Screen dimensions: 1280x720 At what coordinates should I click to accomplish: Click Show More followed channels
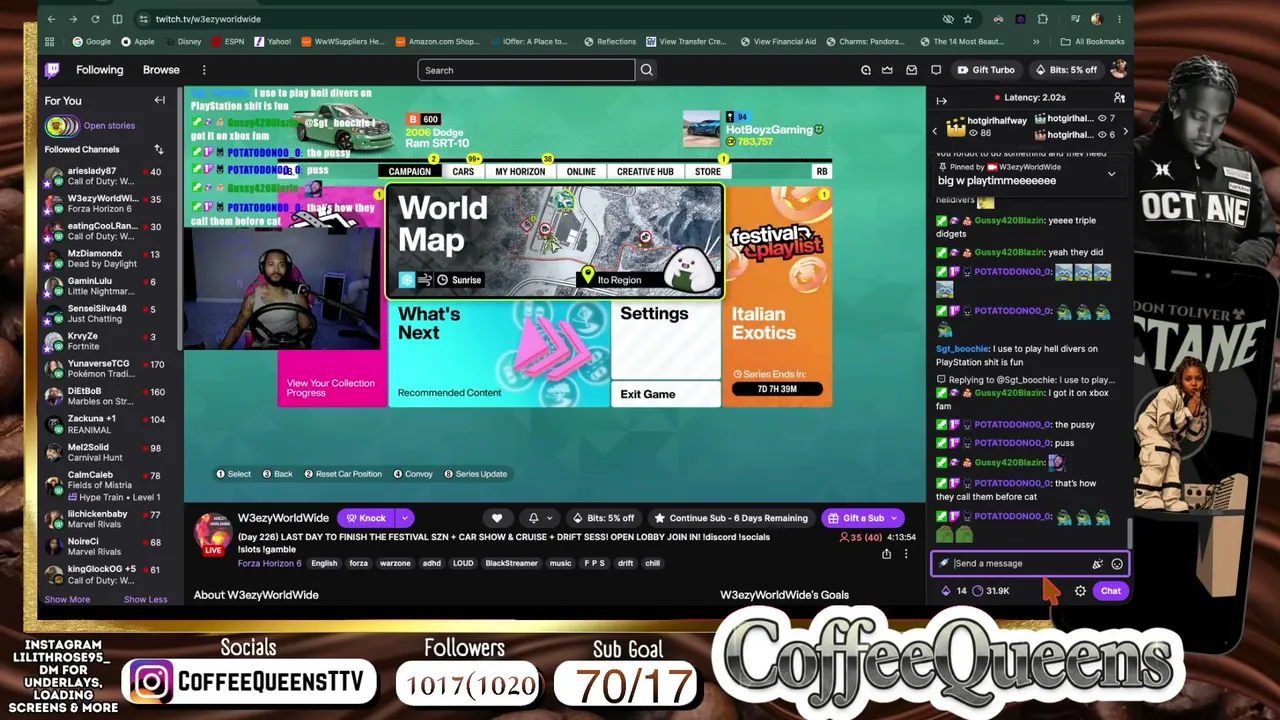pos(67,600)
